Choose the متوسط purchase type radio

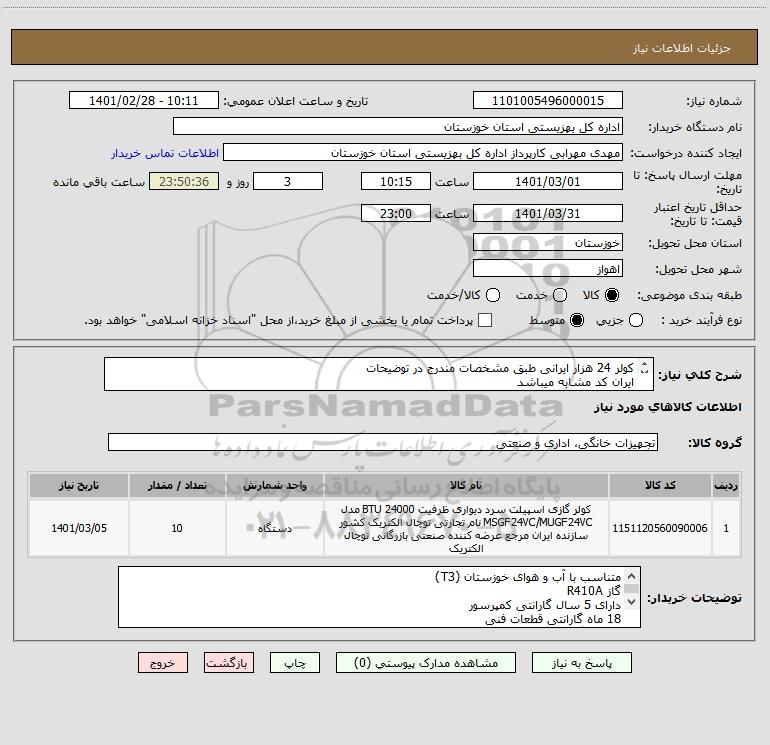[577, 320]
